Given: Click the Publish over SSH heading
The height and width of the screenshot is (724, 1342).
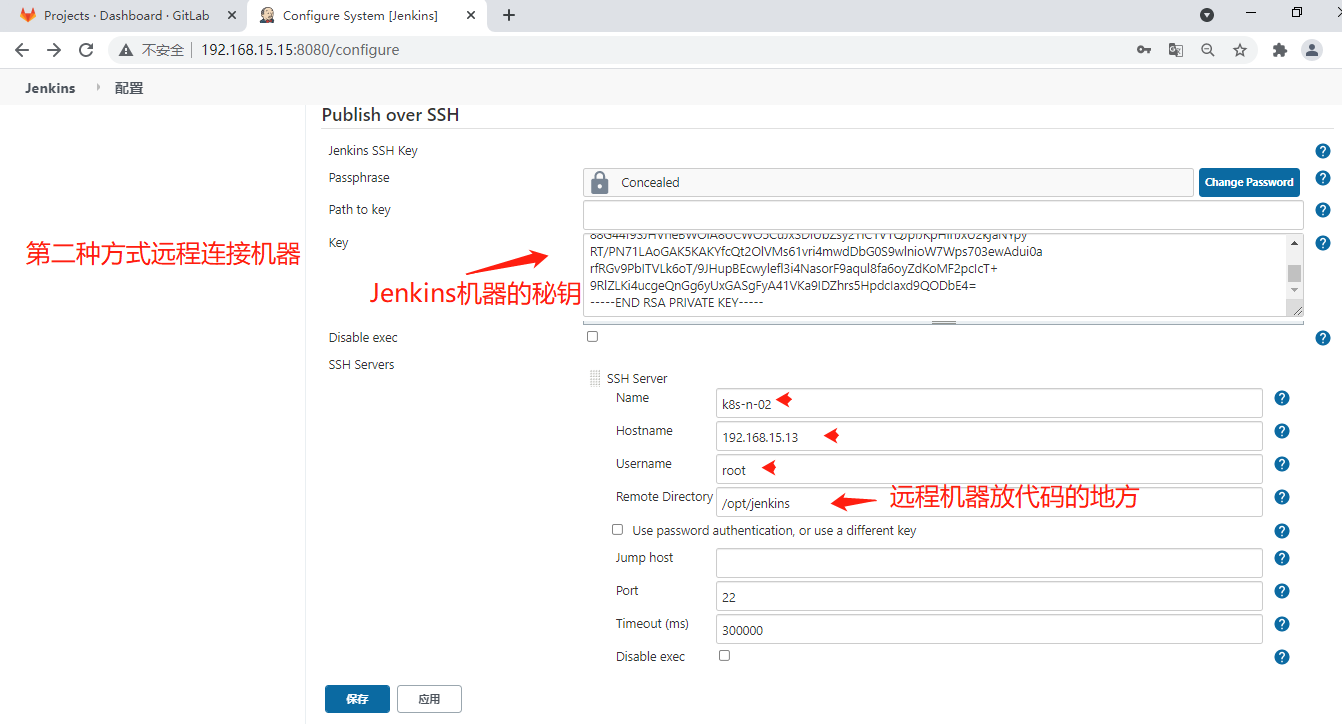Looking at the screenshot, I should 390,115.
